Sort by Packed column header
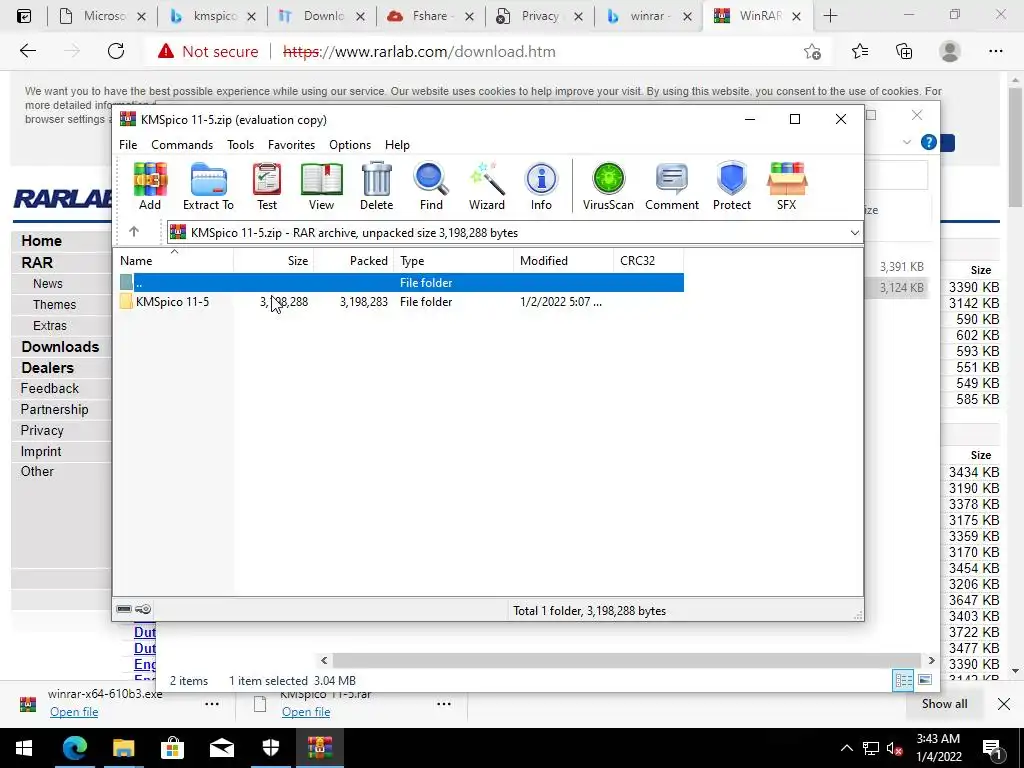 coord(354,261)
